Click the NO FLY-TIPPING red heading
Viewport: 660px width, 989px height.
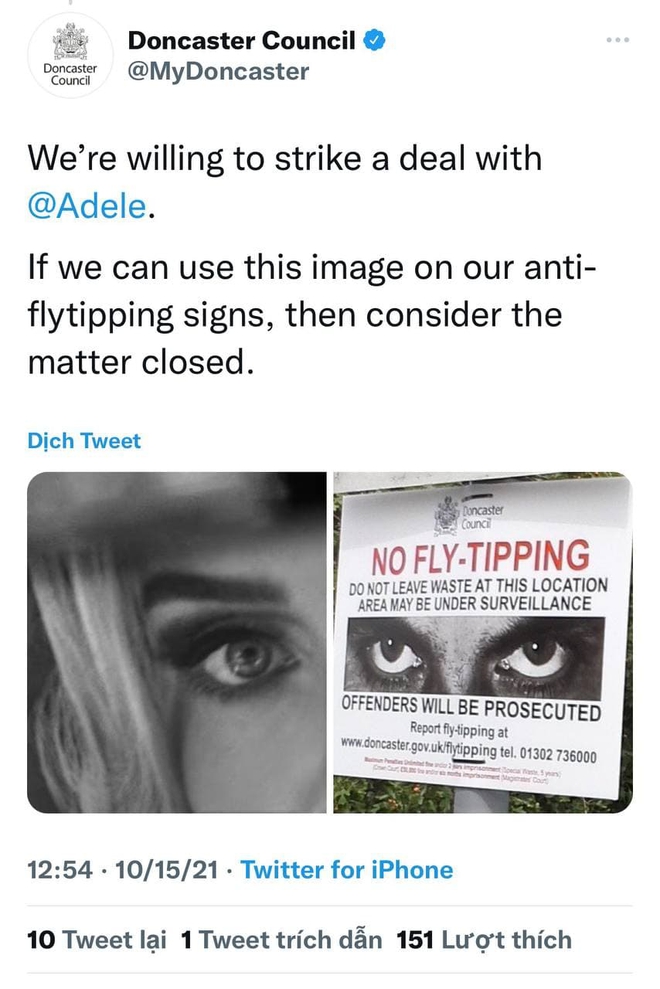tap(480, 557)
